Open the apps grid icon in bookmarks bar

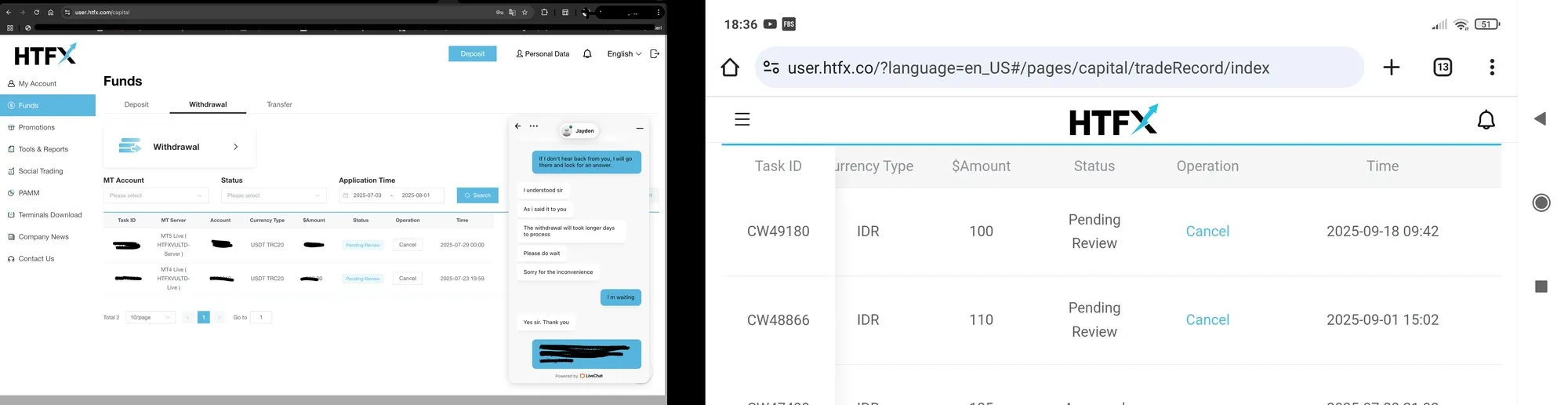[x=9, y=27]
